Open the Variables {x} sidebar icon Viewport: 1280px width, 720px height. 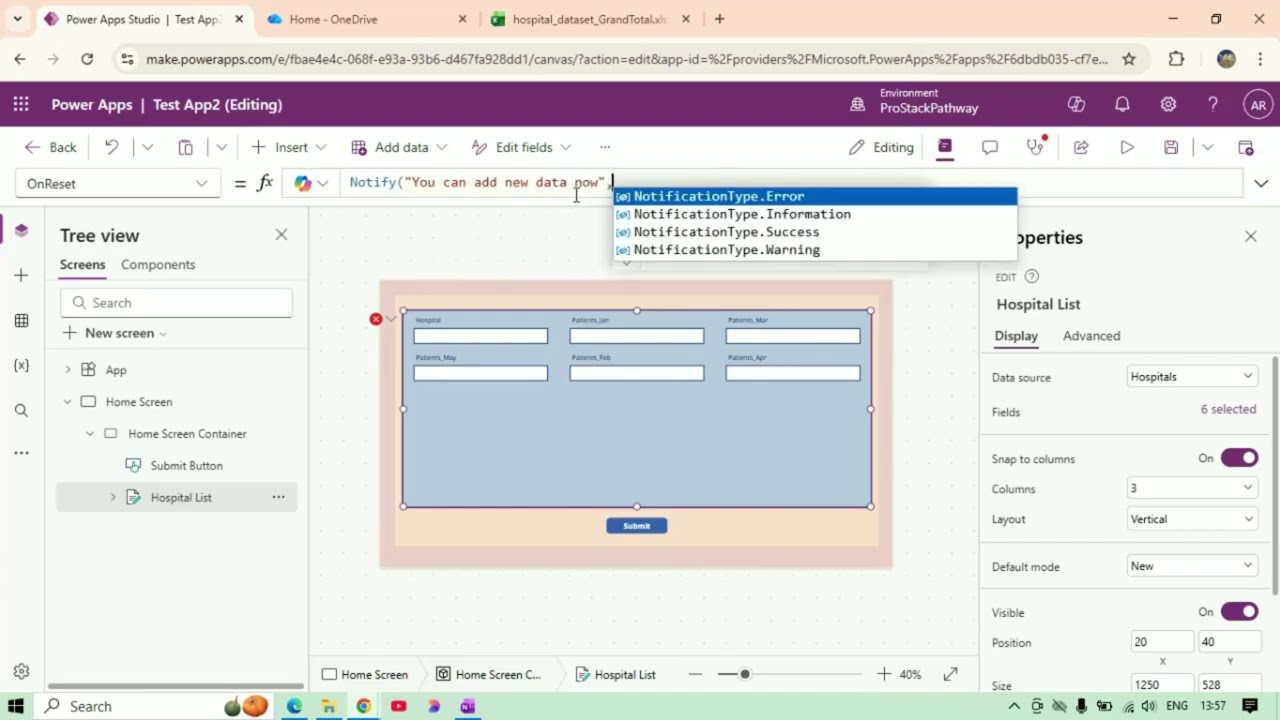point(21,366)
